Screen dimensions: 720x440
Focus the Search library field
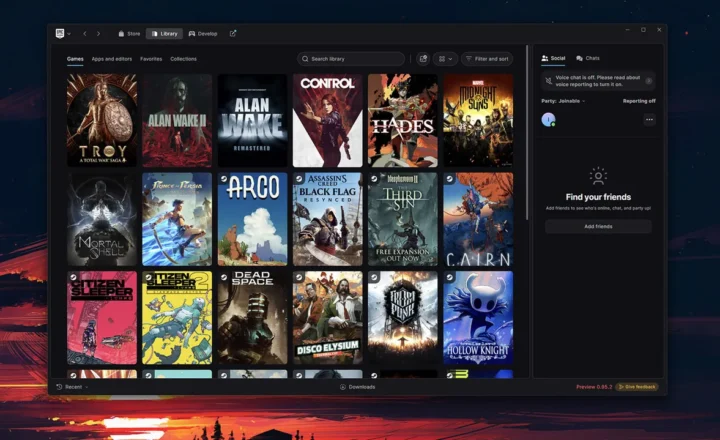351,59
